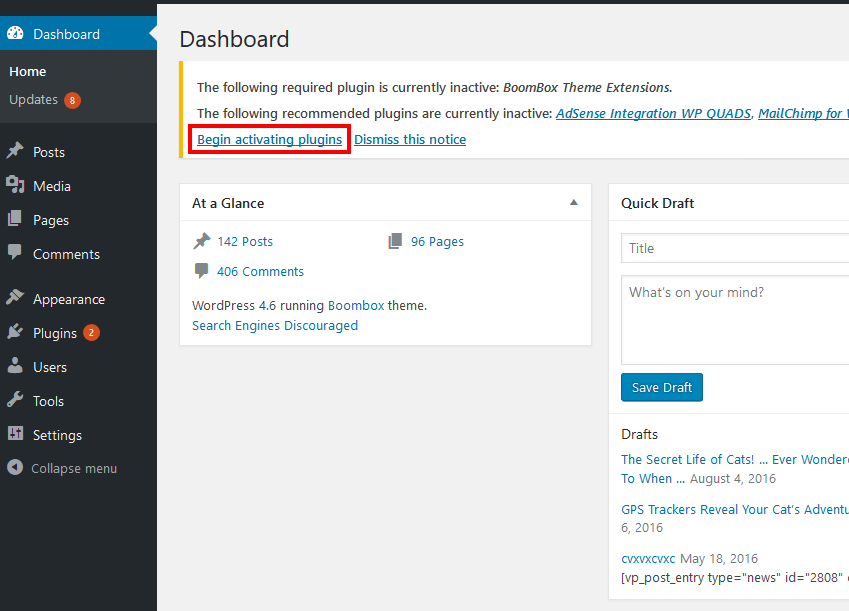Open the Tools menu
Viewport: 849px width, 611px height.
coord(48,401)
